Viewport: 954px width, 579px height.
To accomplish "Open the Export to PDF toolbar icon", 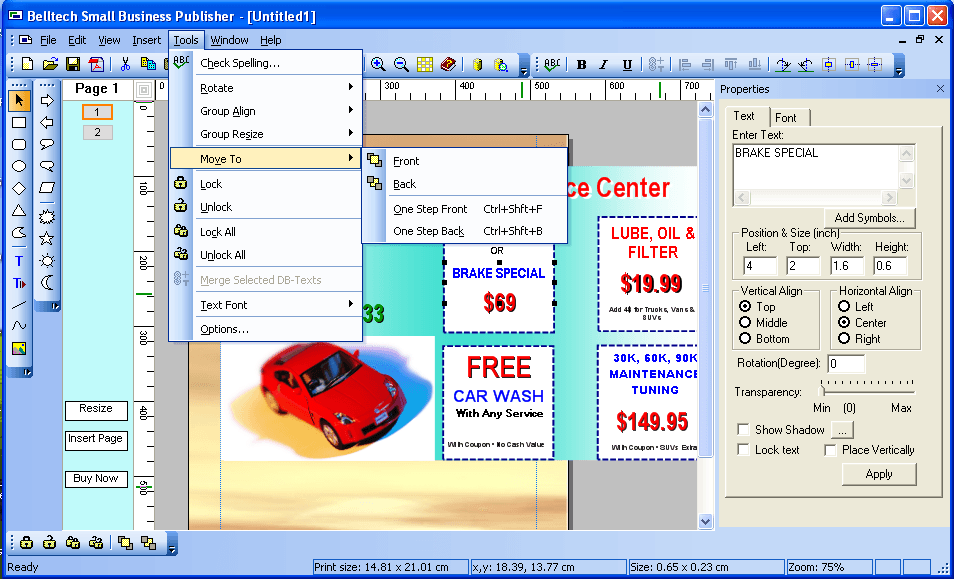I will (x=96, y=64).
